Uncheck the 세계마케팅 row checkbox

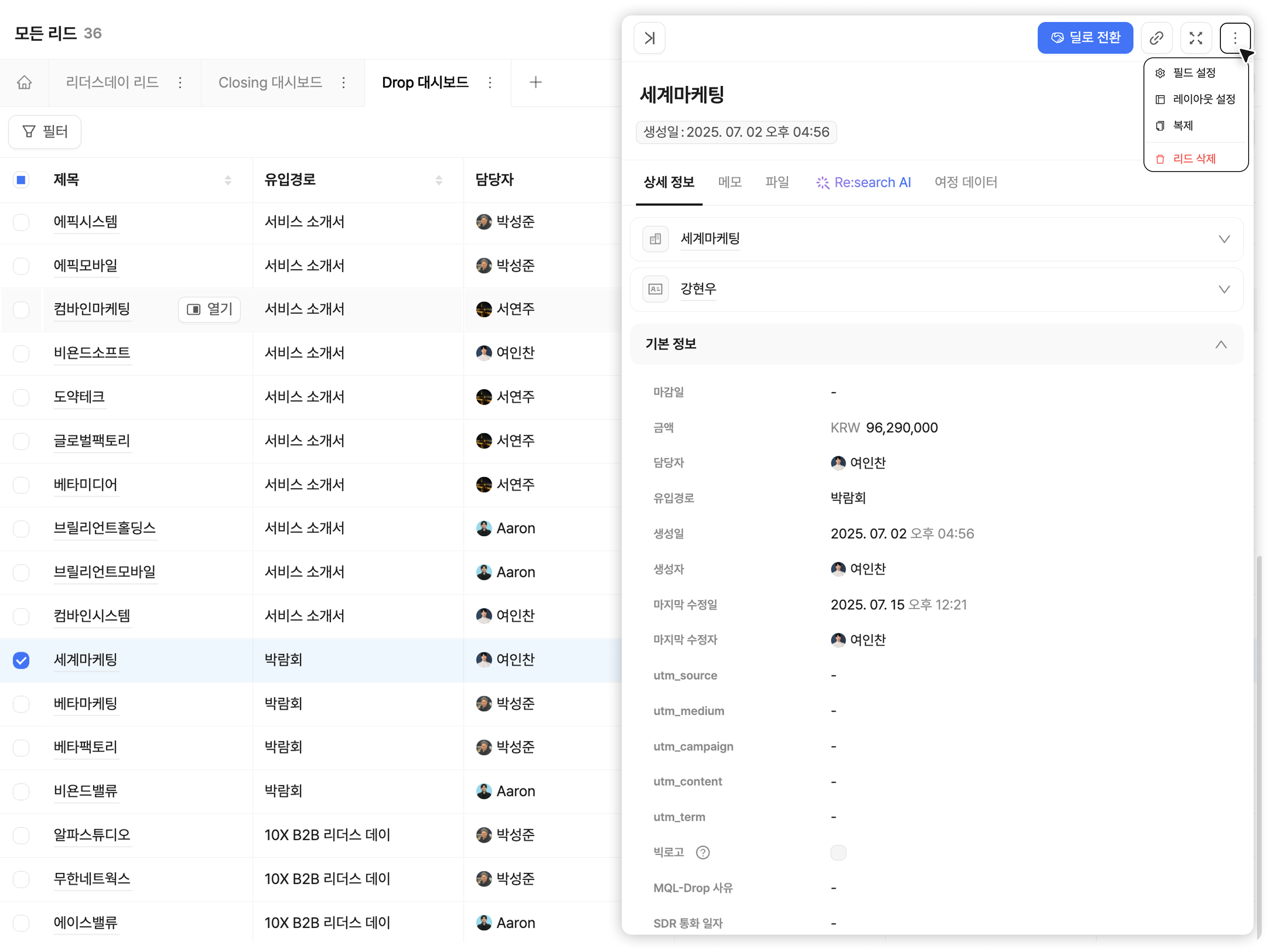pos(21,660)
